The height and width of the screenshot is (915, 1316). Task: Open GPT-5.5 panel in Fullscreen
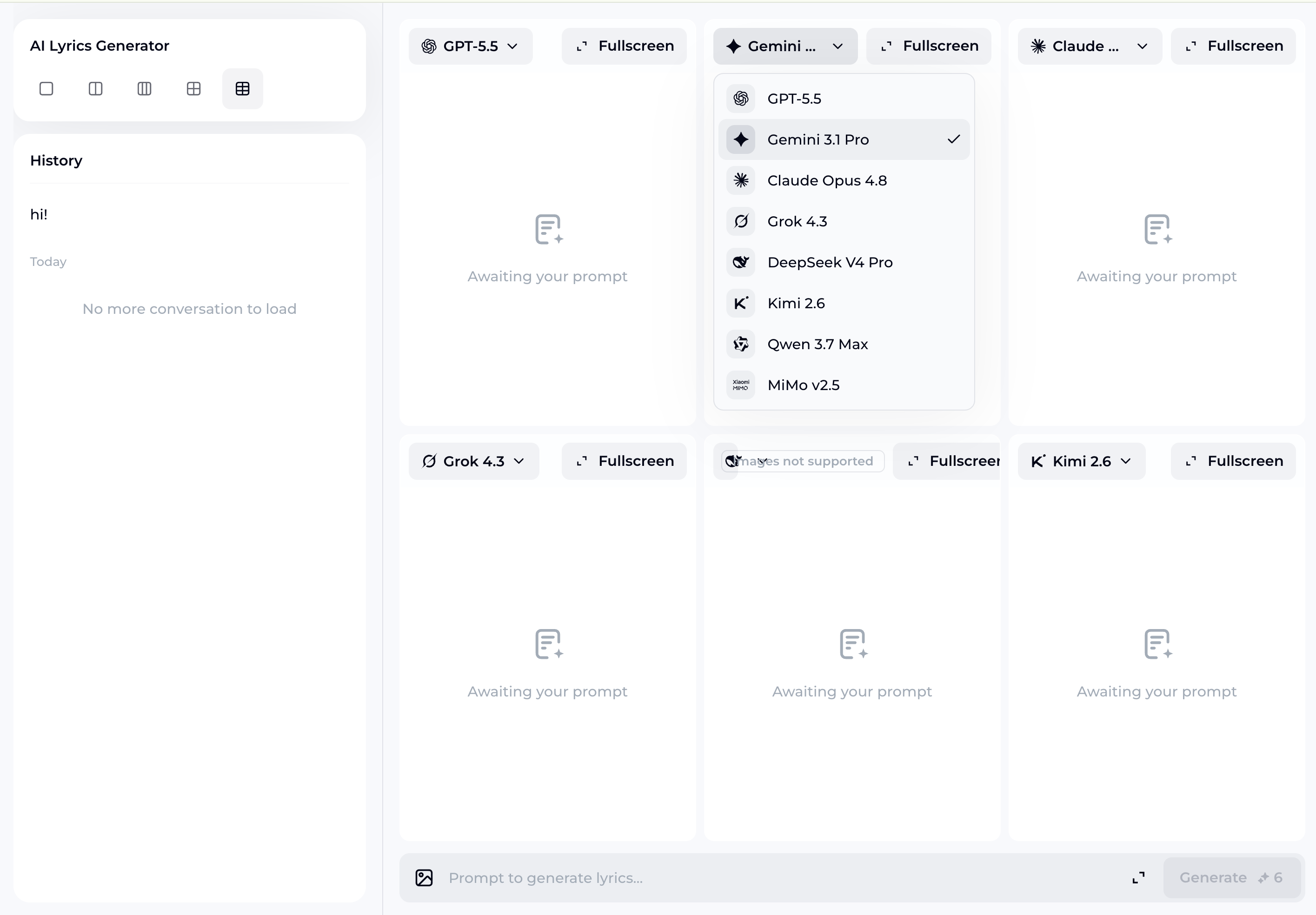pos(624,46)
